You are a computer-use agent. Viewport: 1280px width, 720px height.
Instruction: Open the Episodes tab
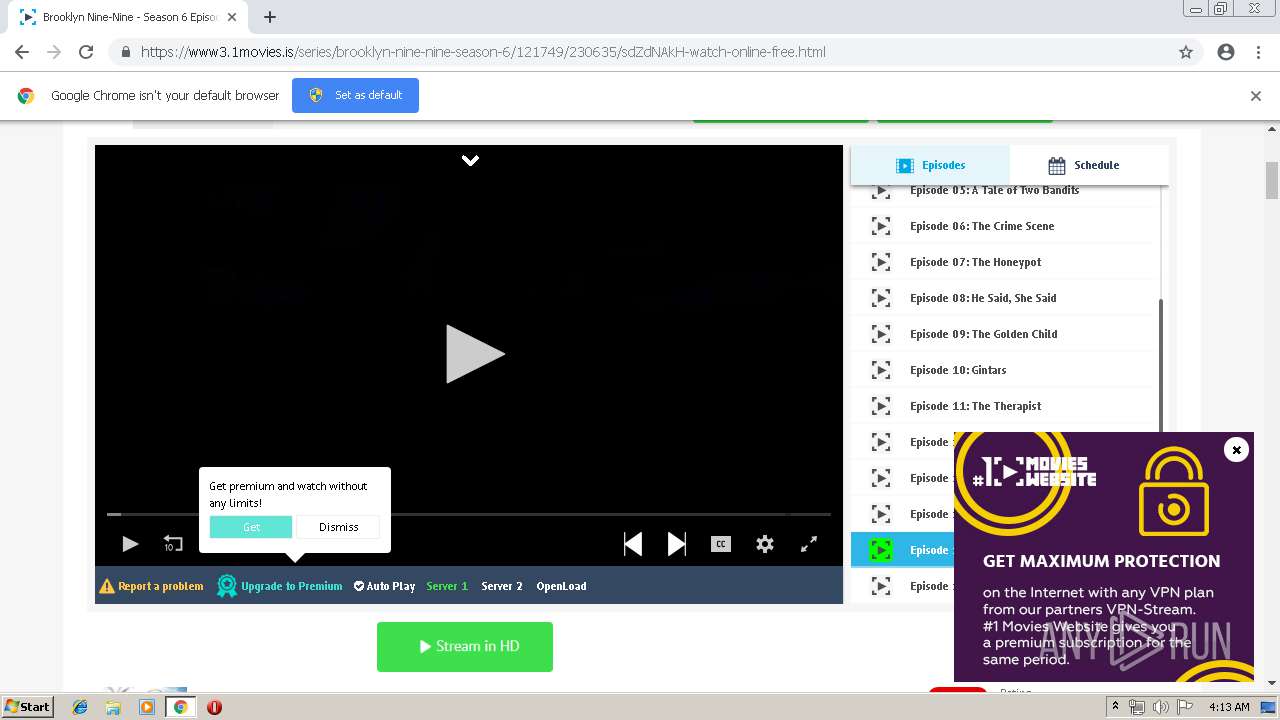[930, 165]
